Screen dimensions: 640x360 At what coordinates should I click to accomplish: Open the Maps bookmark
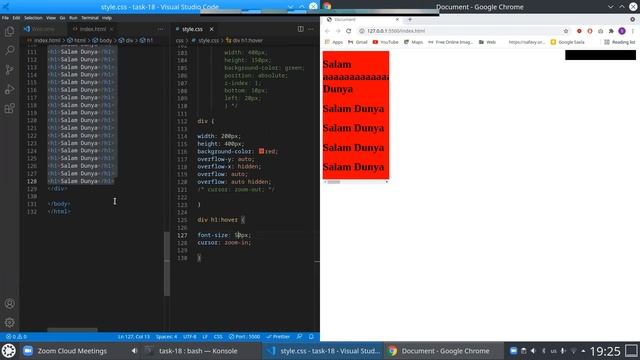point(413,42)
